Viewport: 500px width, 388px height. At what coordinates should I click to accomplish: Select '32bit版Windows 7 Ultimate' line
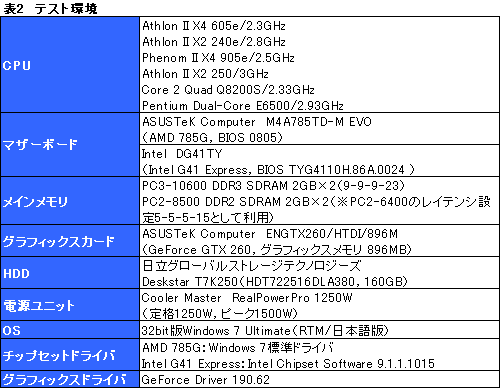(265, 330)
